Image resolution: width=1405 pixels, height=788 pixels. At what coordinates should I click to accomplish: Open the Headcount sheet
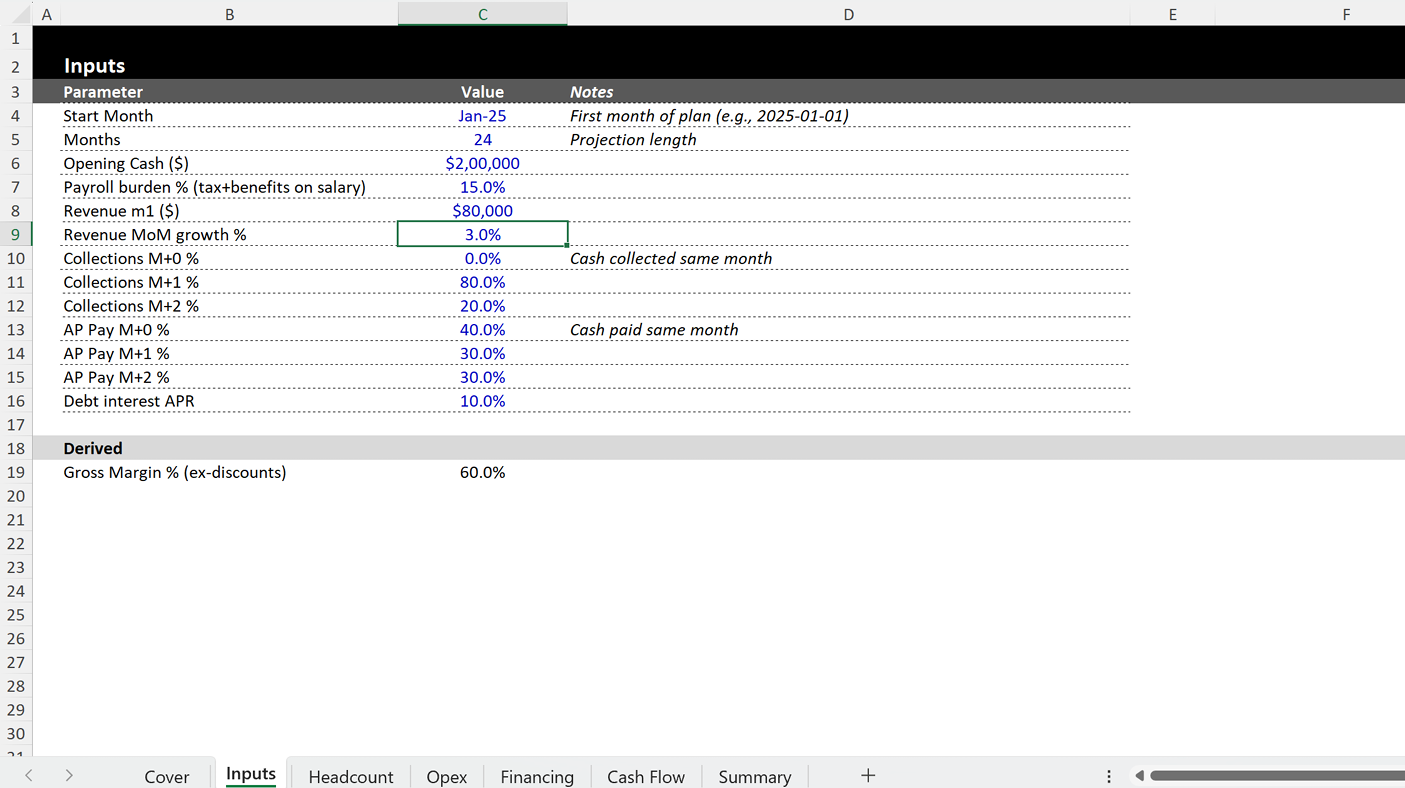351,776
